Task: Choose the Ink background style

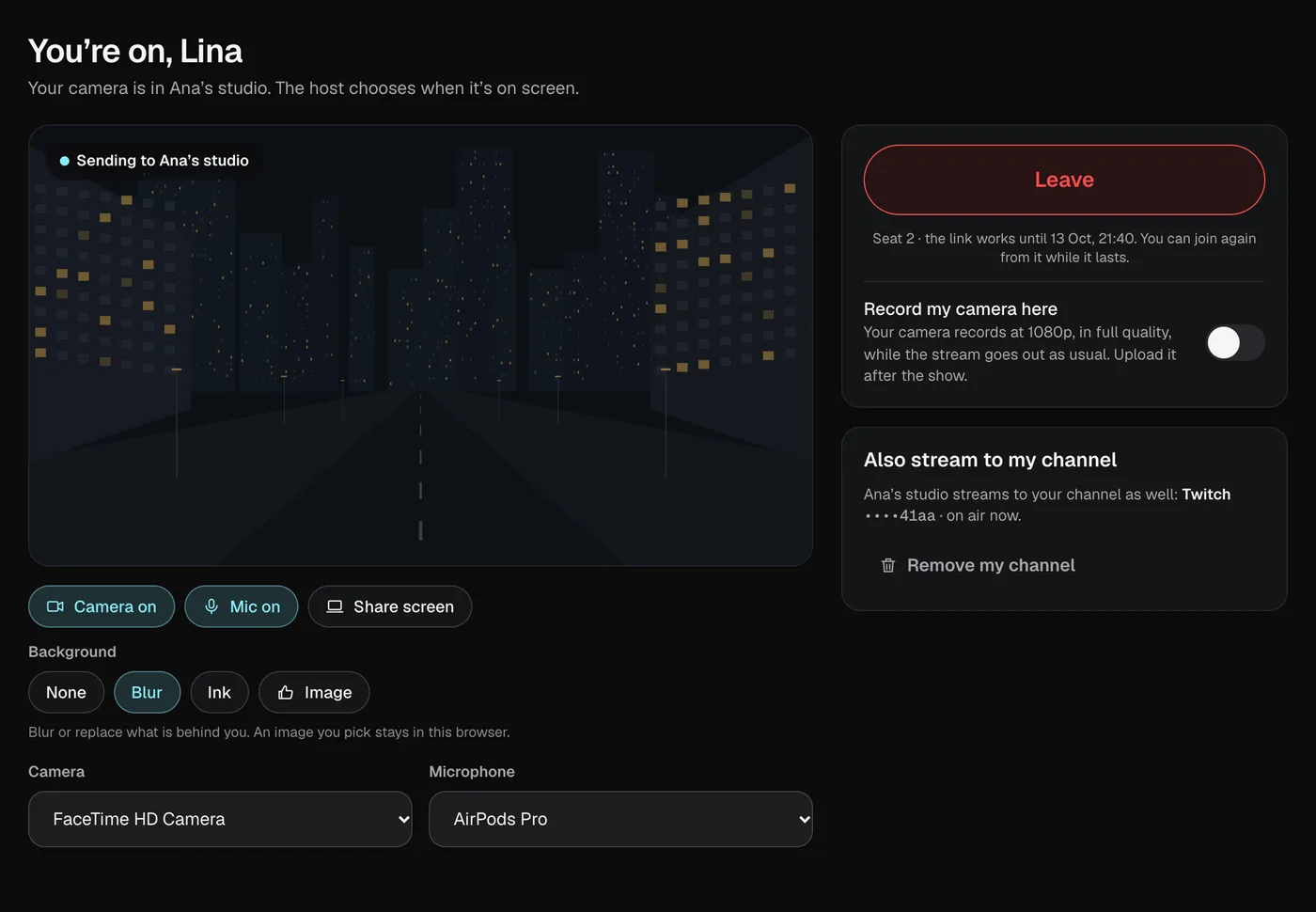Action: tap(219, 692)
